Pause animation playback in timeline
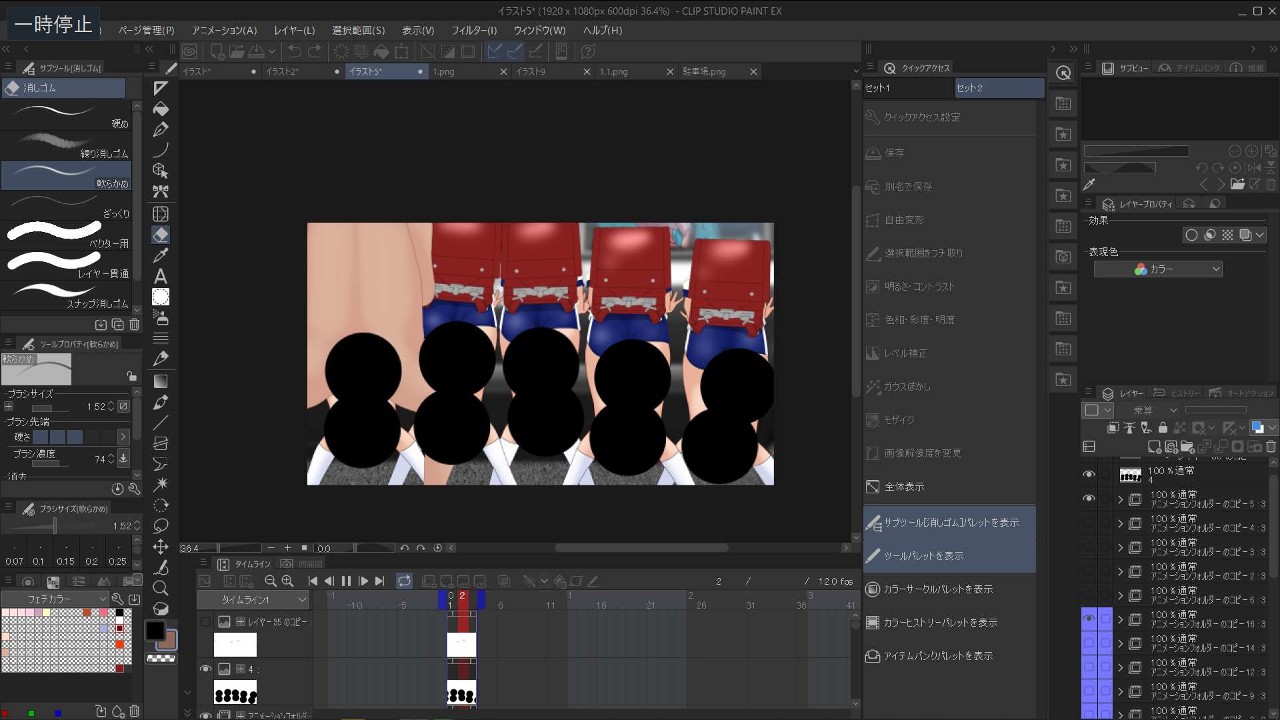Viewport: 1280px width, 720px height. pos(346,581)
